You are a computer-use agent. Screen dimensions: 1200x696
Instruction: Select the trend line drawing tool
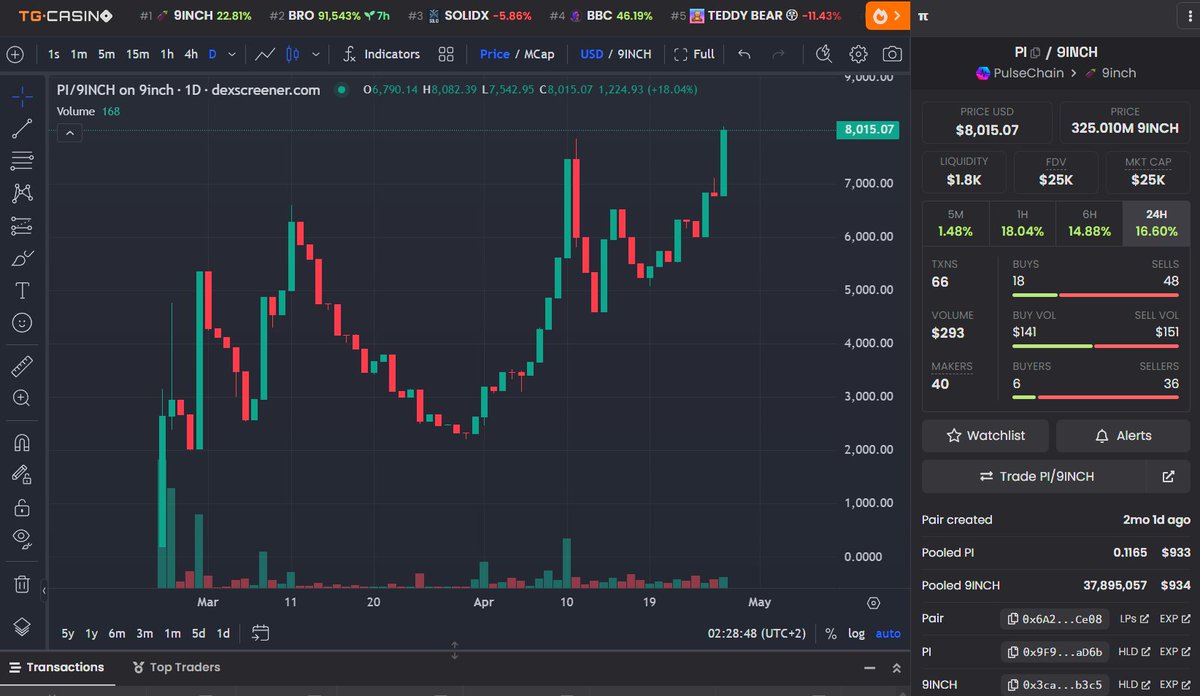pos(15,129)
